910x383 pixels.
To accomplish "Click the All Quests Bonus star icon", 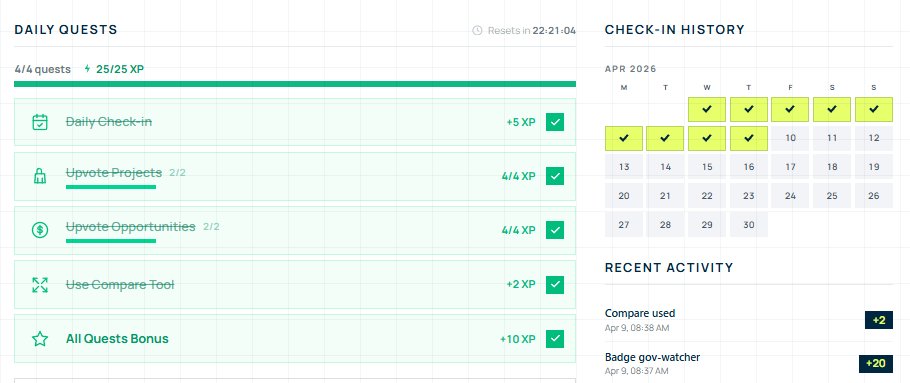I will click(x=39, y=339).
